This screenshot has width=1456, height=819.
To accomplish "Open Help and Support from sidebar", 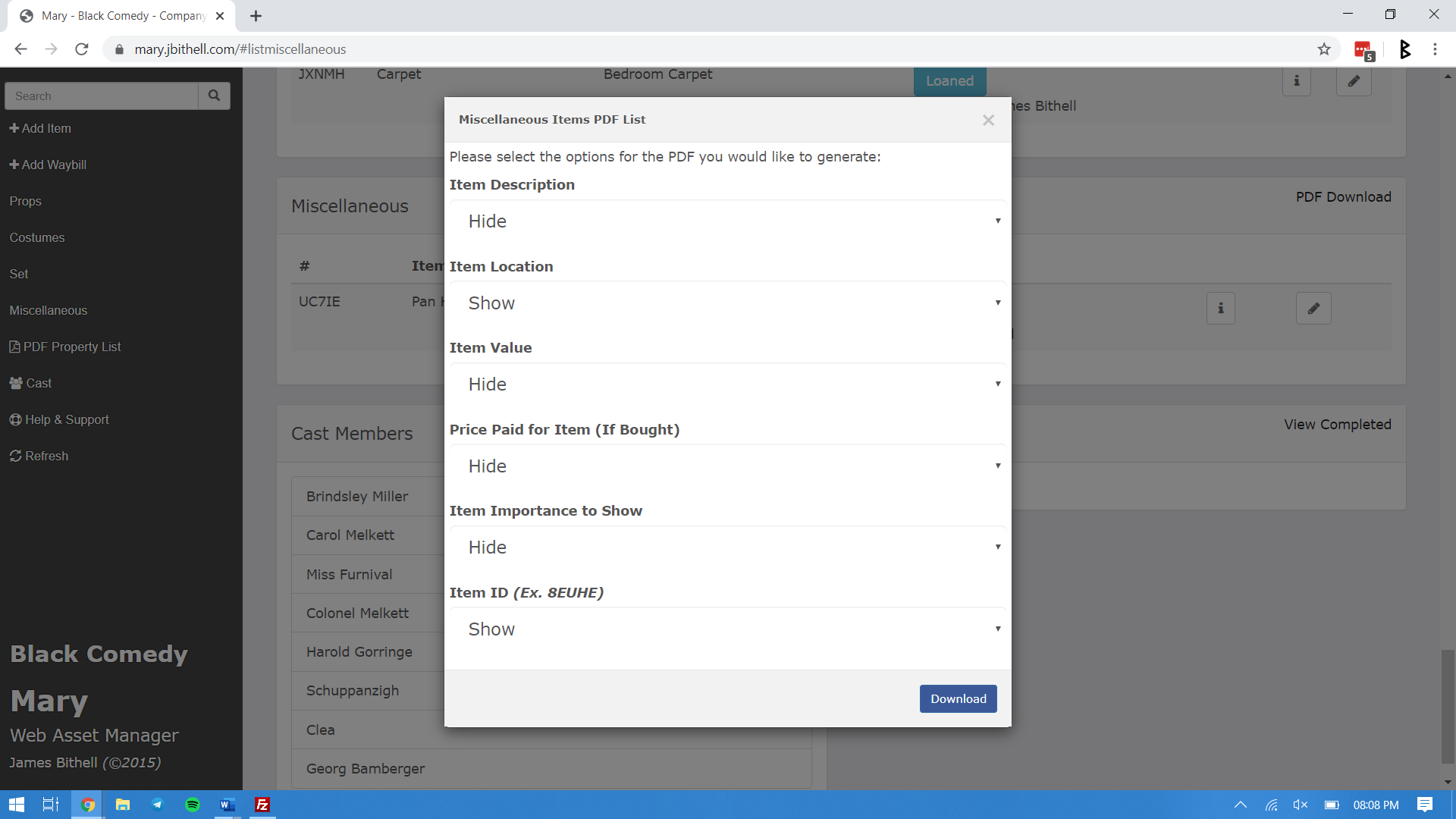I will click(x=66, y=419).
